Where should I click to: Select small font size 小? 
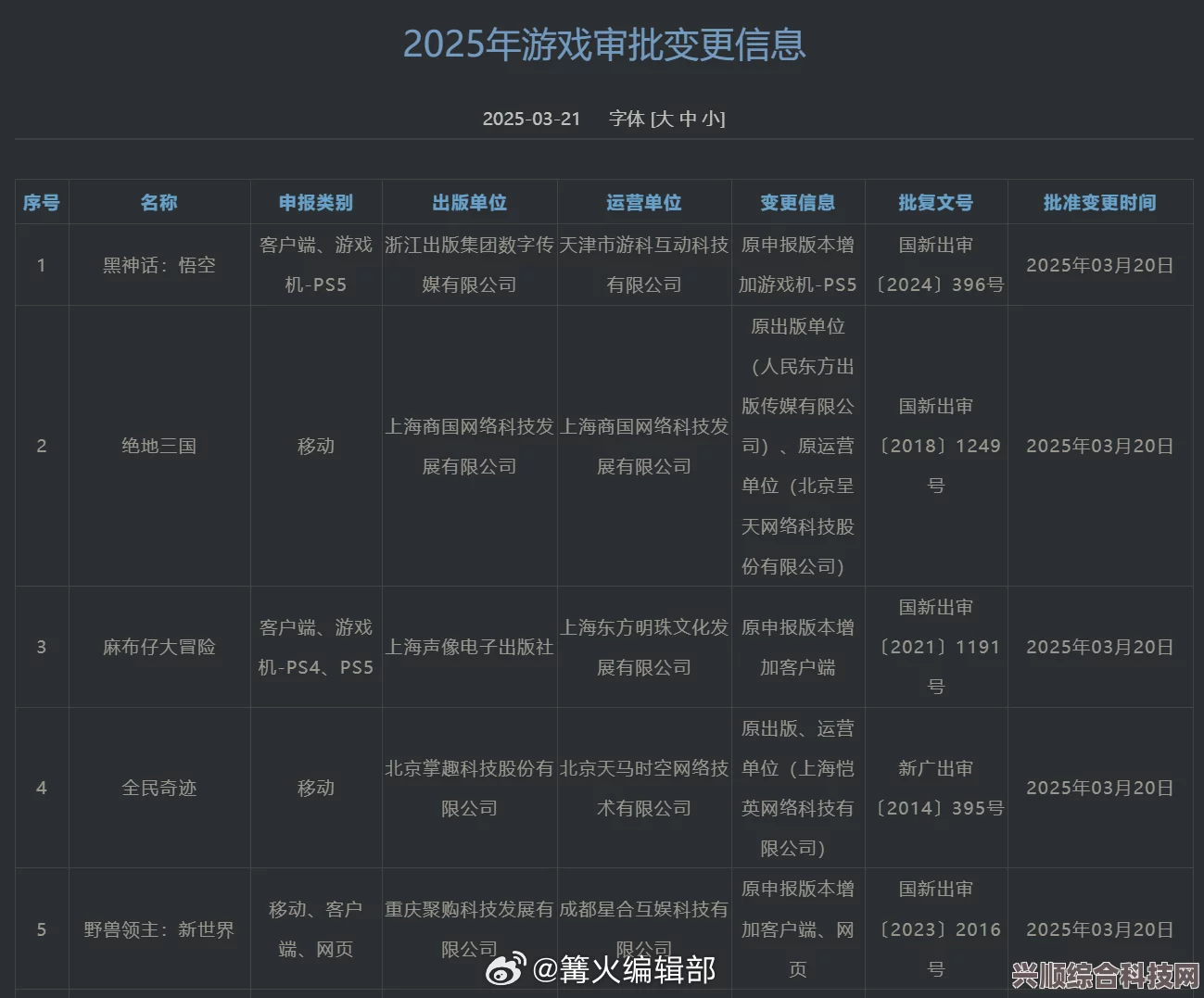click(711, 119)
